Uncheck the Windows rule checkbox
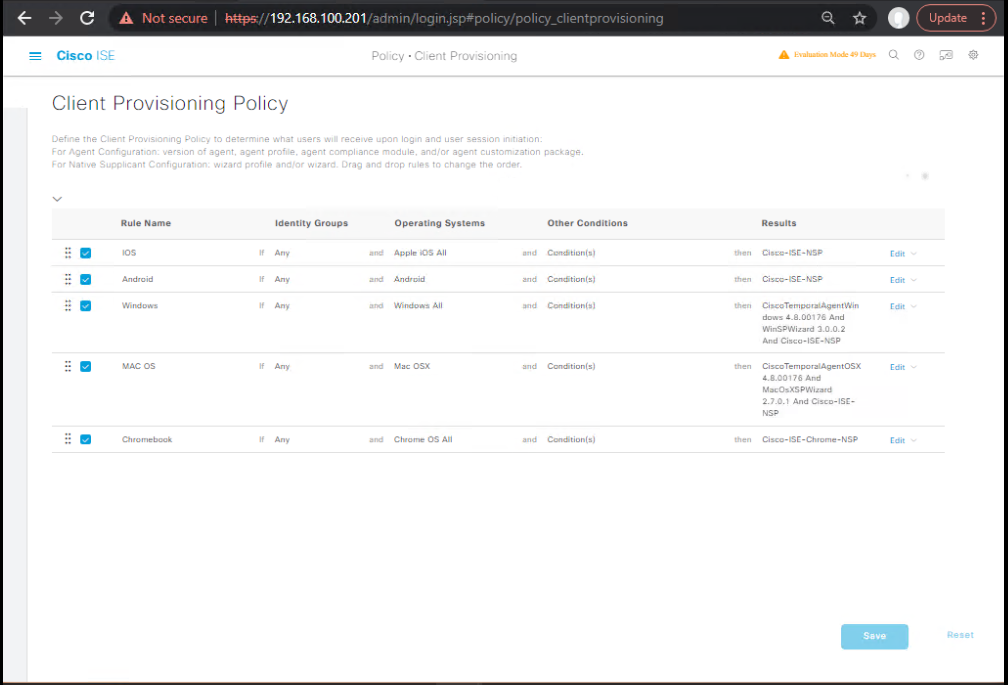This screenshot has width=1008, height=685. coord(86,306)
